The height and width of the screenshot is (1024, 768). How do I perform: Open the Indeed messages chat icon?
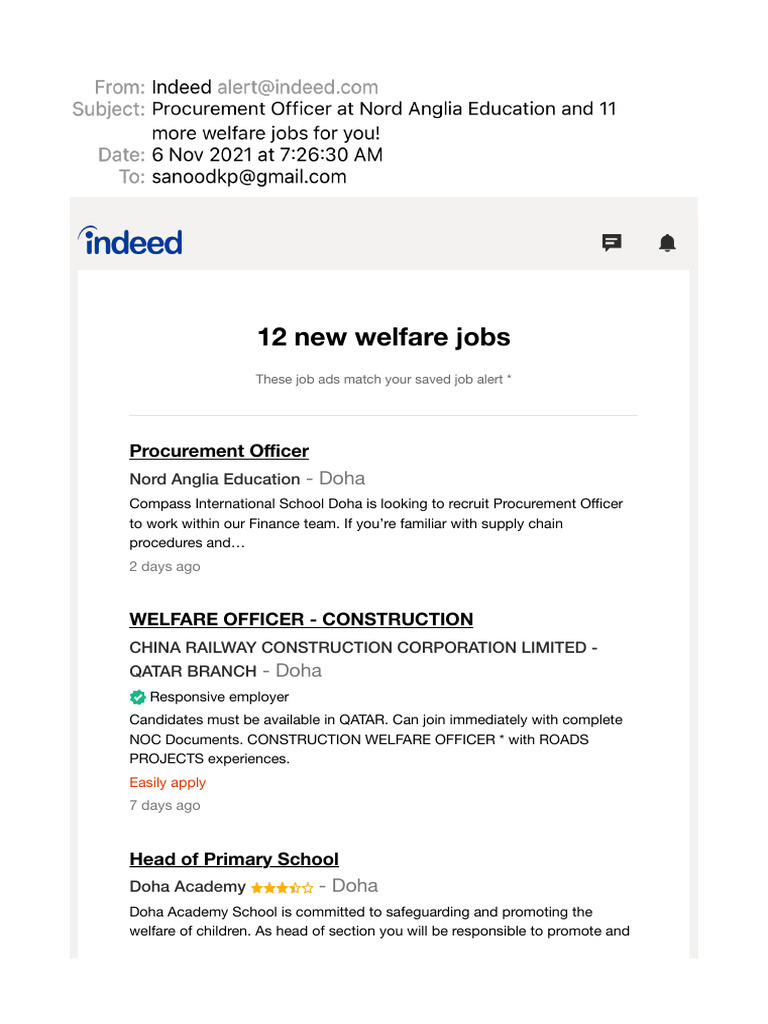611,243
